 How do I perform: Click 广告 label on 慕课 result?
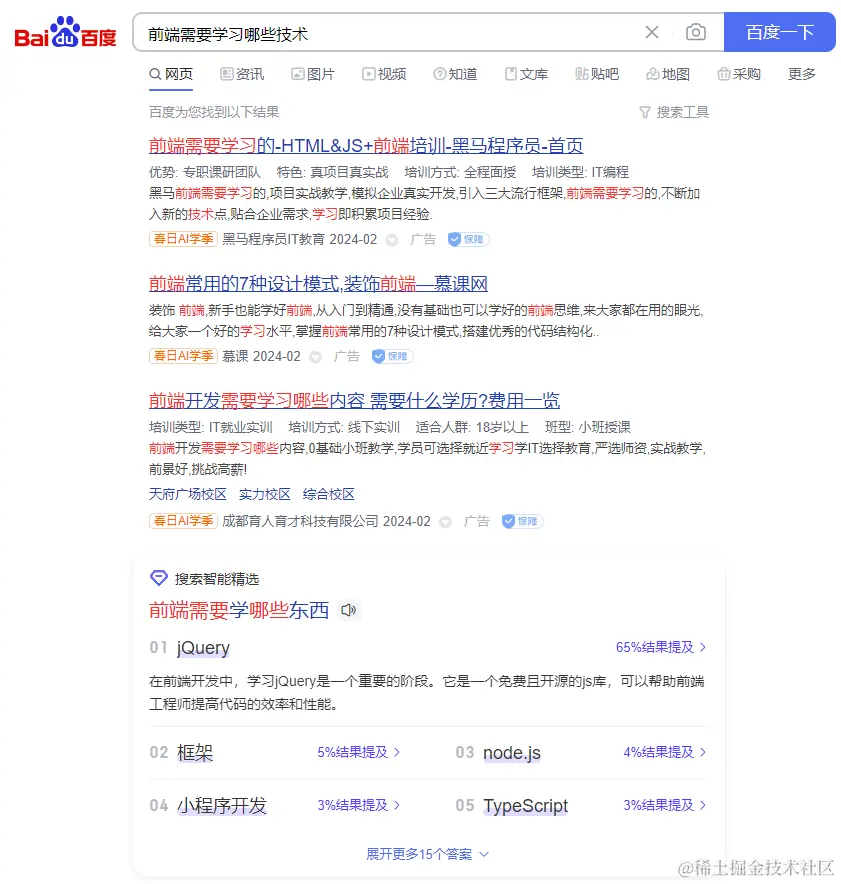point(346,356)
